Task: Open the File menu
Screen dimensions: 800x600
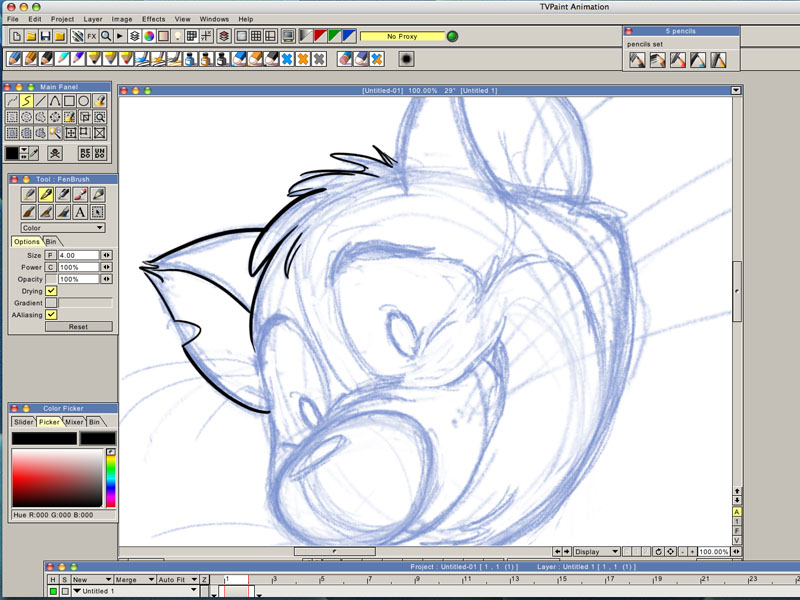Action: [13, 19]
